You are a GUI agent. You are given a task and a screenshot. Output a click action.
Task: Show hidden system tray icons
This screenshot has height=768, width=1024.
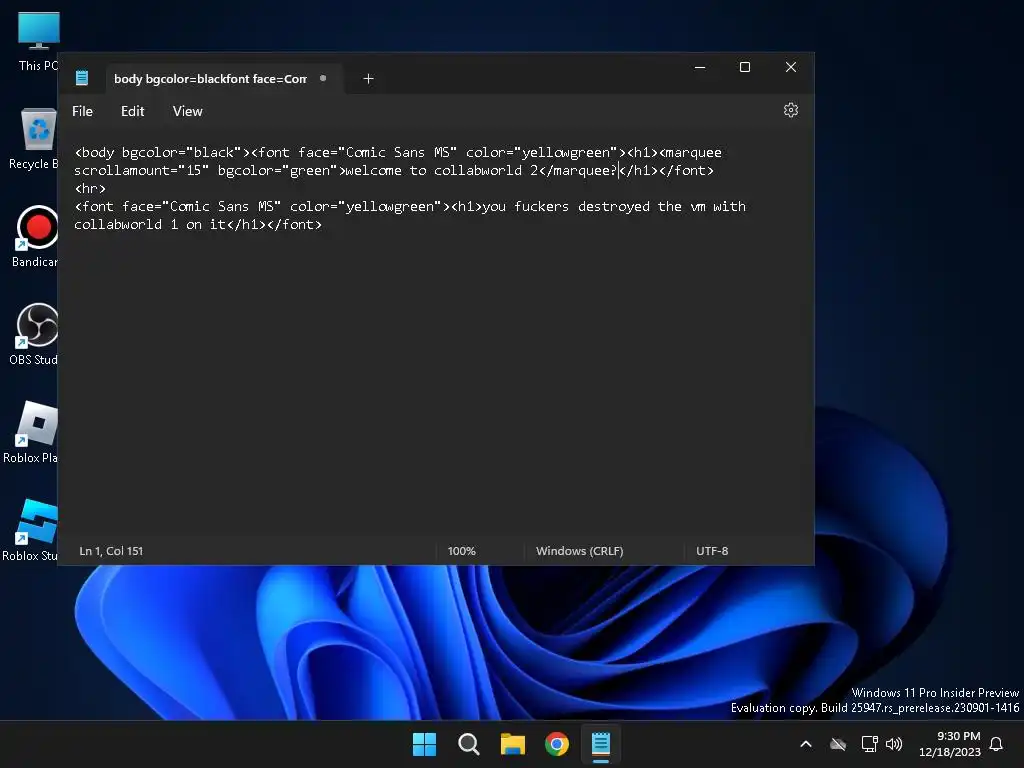pyautogui.click(x=806, y=744)
